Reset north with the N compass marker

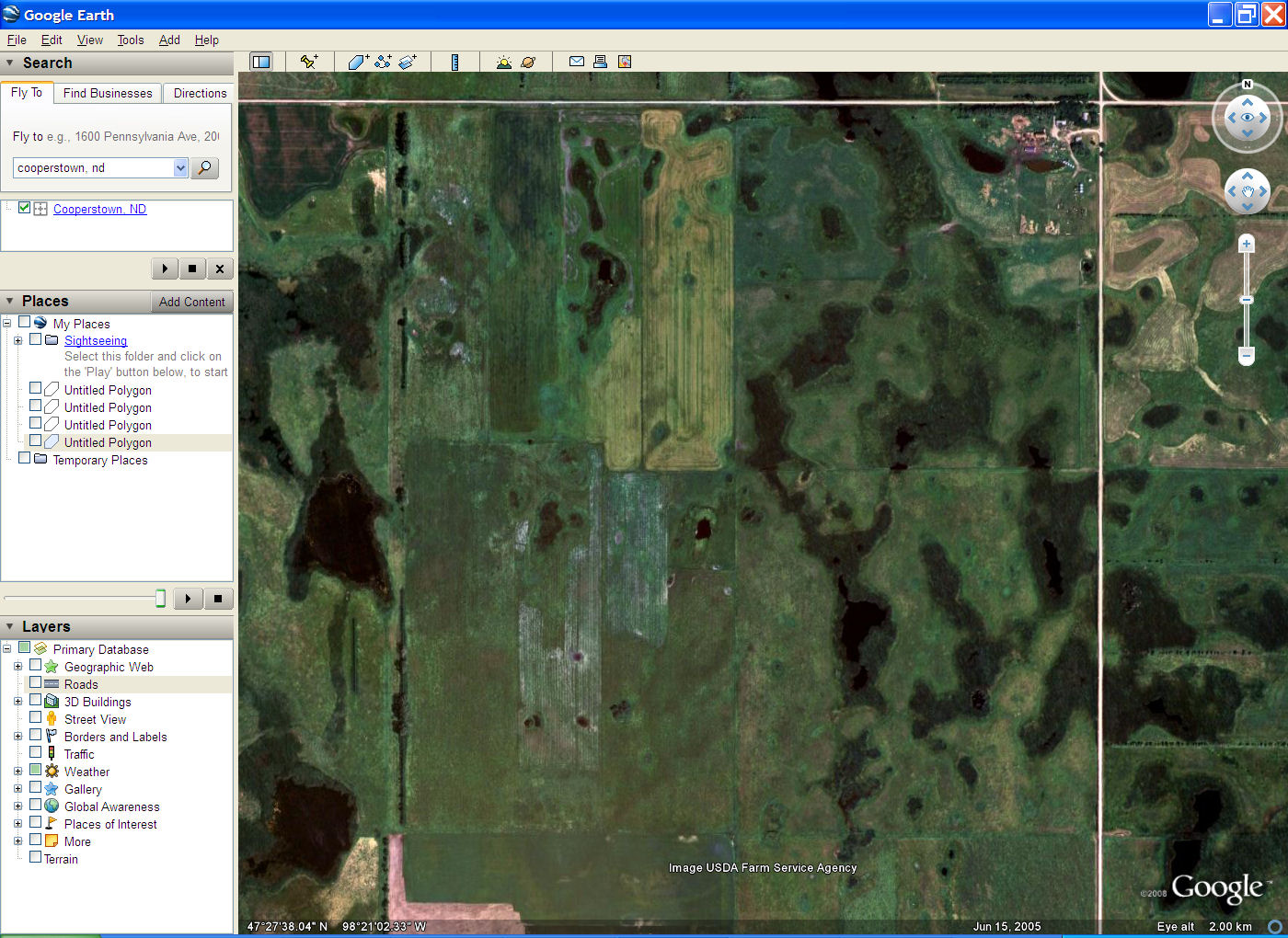coord(1248,85)
